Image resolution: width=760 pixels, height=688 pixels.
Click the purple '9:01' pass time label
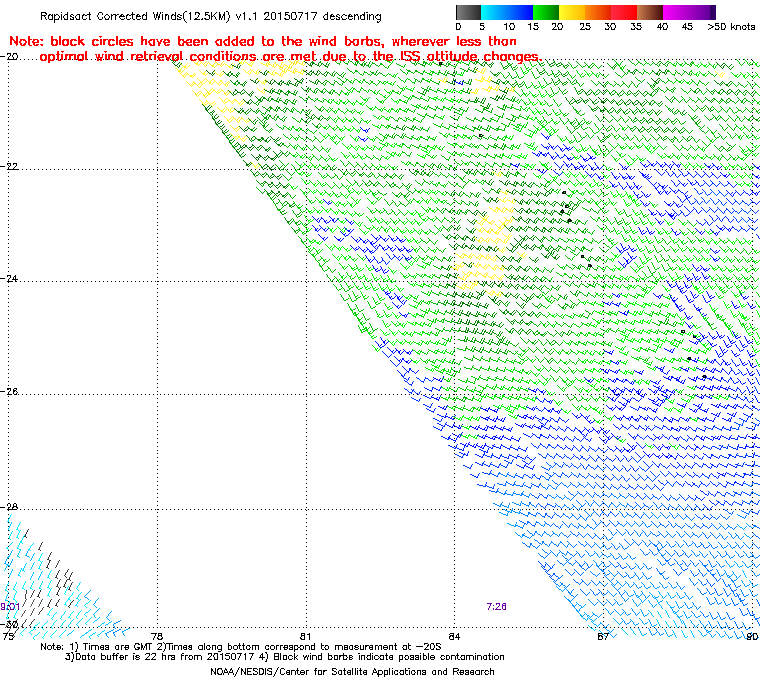10,607
